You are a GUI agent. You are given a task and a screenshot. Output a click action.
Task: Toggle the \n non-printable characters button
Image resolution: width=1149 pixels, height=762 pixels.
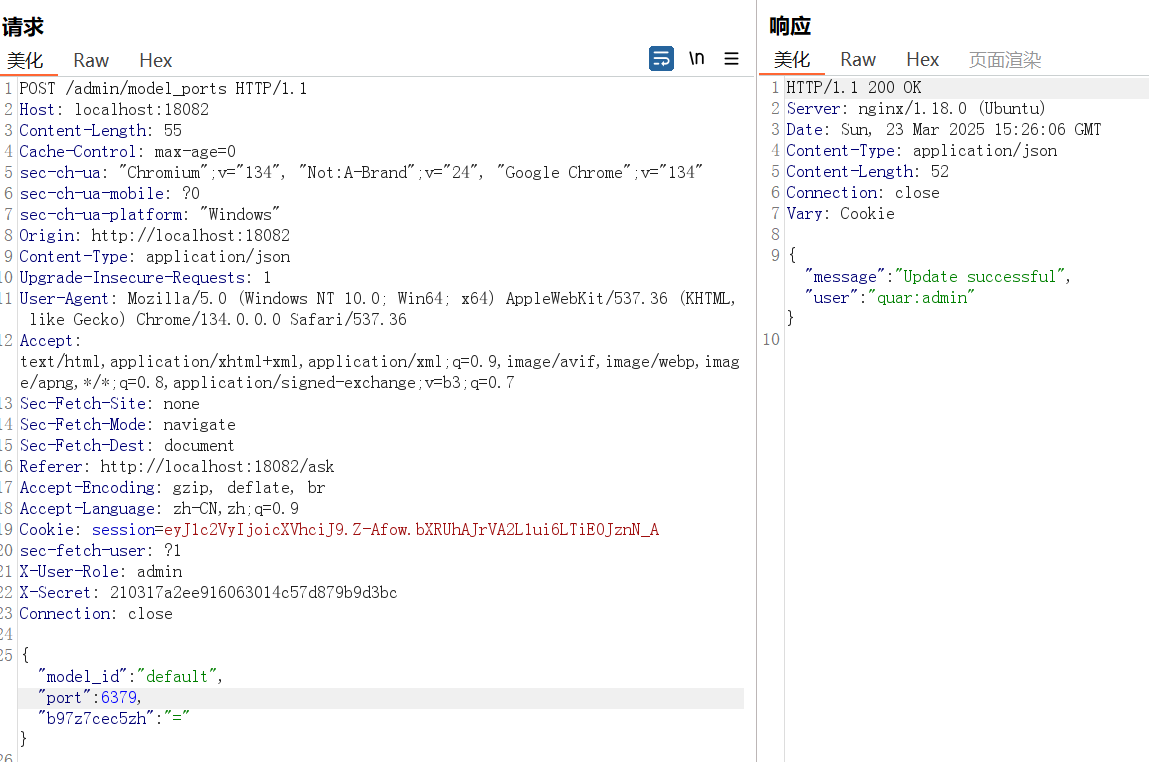coord(696,59)
